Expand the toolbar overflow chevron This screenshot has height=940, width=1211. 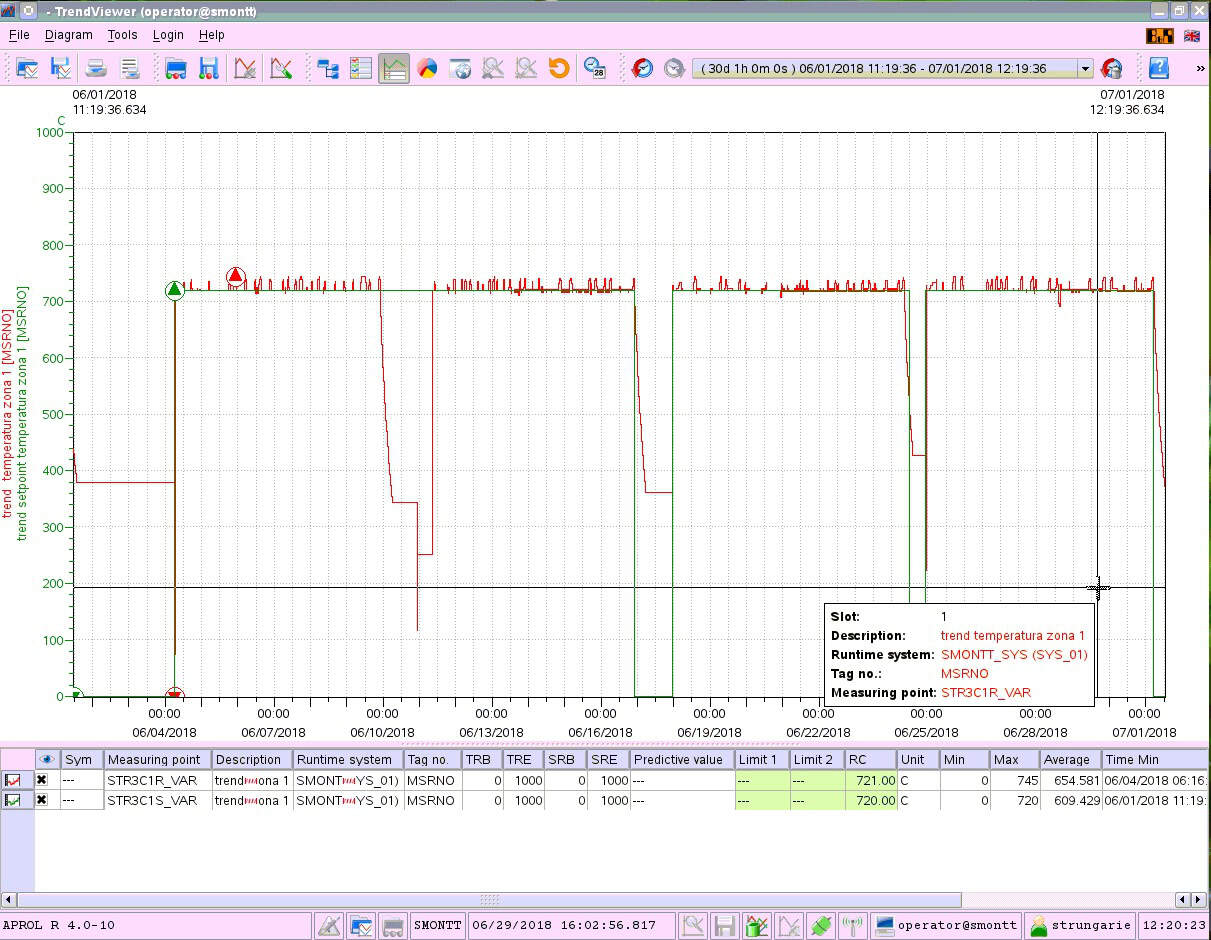click(1200, 68)
